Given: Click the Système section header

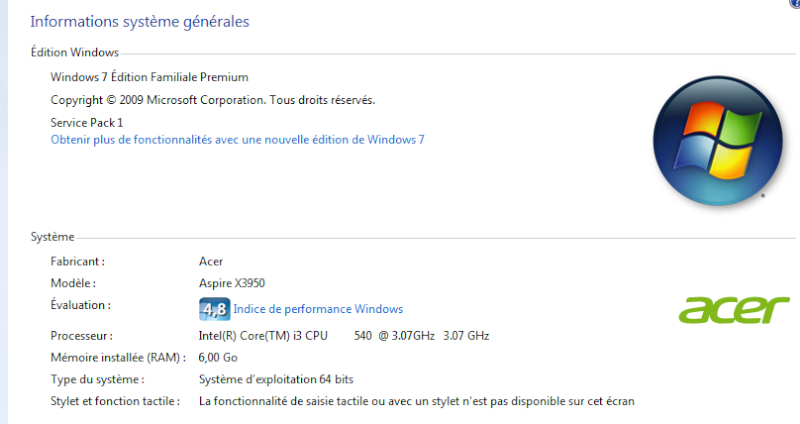Looking at the screenshot, I should [53, 237].
